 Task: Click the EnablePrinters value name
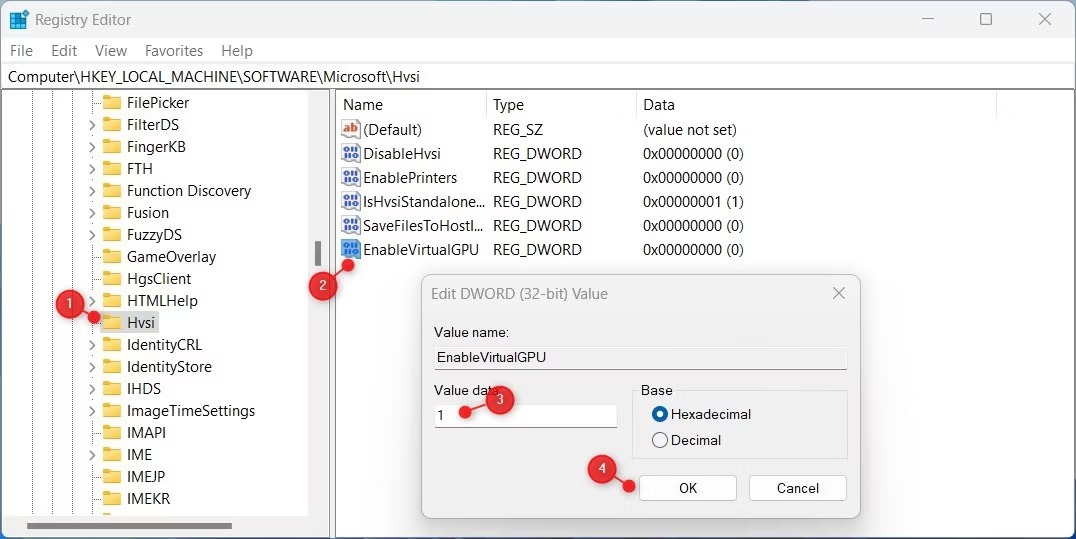click(410, 177)
